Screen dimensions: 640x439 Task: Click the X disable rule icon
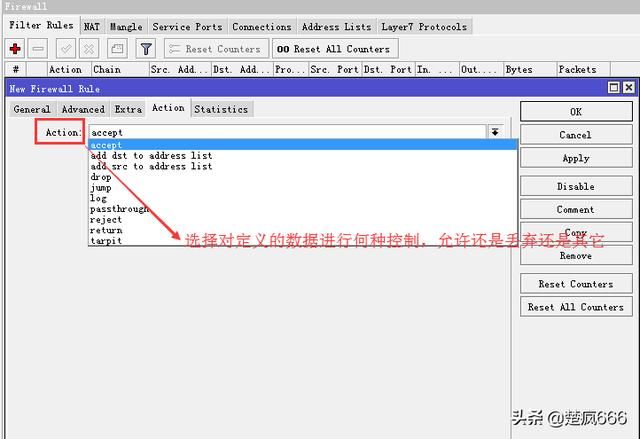89,49
